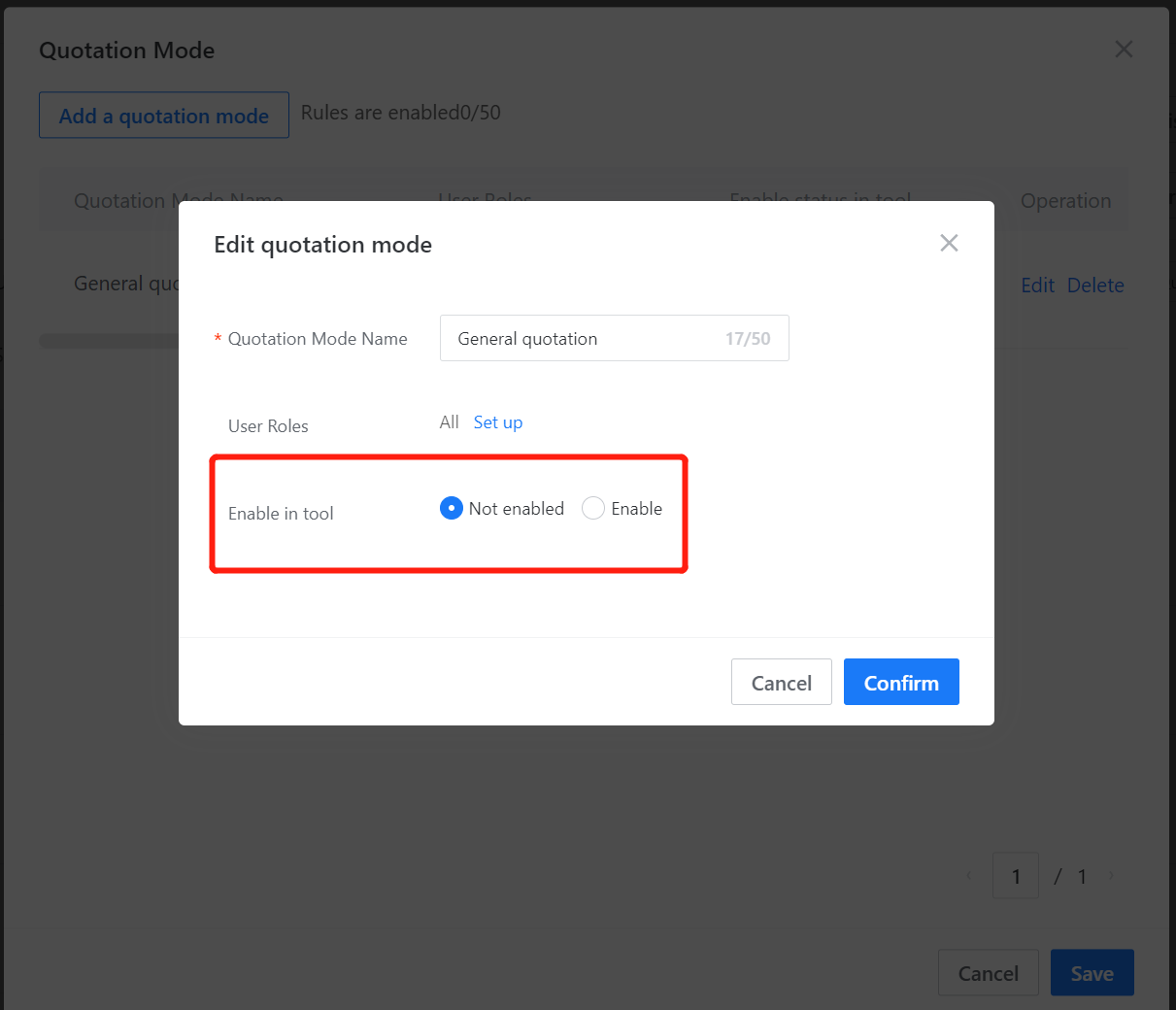Cancel the Edit quotation mode dialog
The width and height of the screenshot is (1176, 1010).
click(x=781, y=683)
